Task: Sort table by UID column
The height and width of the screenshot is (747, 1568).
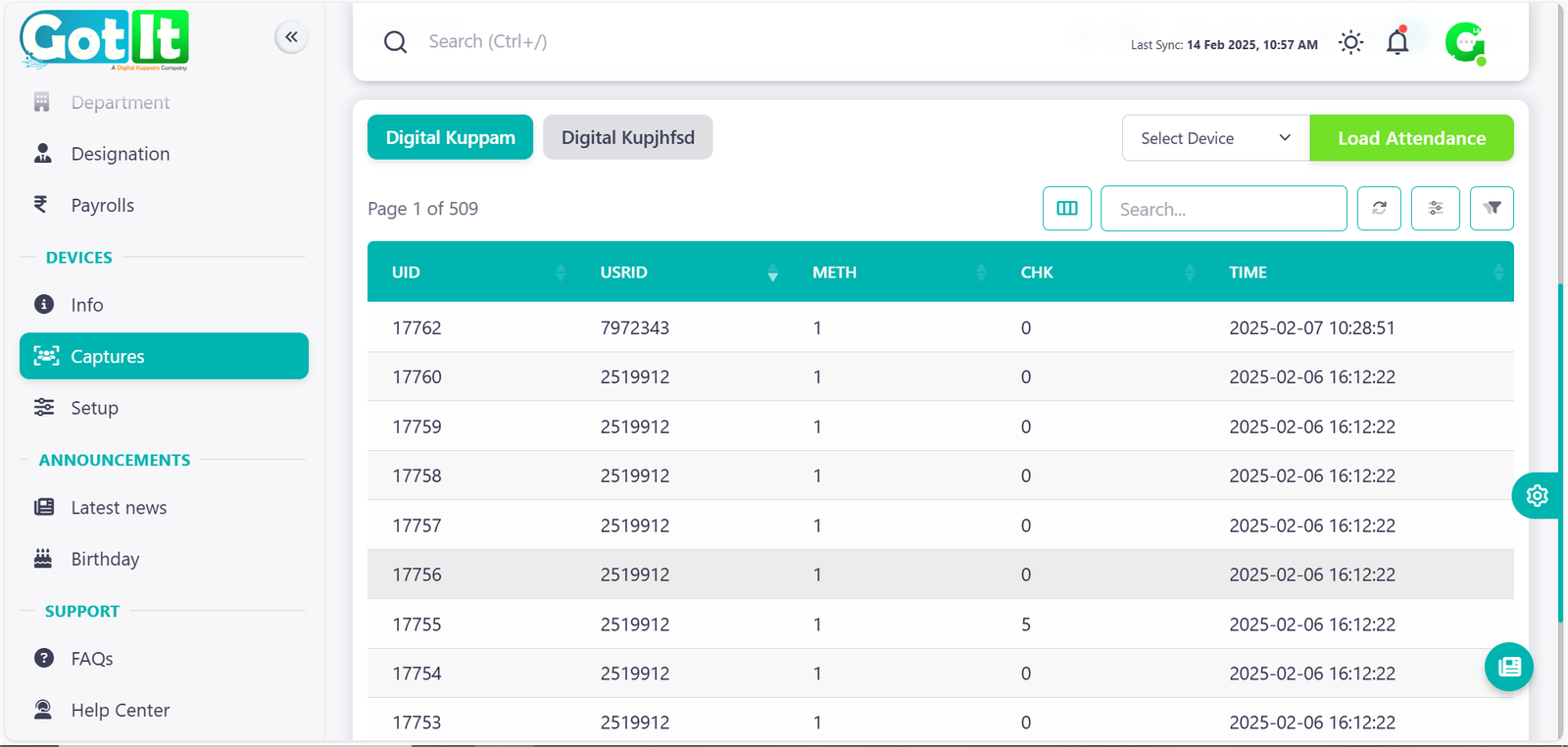Action: (x=406, y=273)
